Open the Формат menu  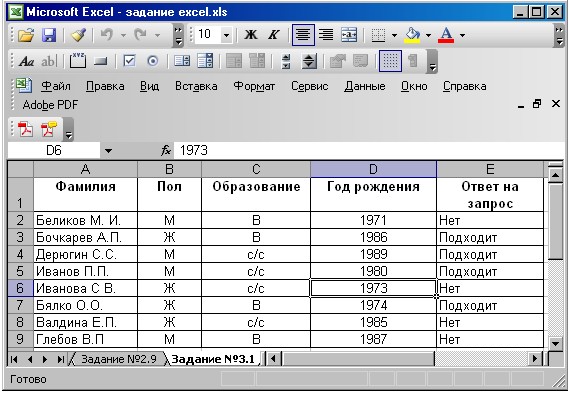[254, 86]
